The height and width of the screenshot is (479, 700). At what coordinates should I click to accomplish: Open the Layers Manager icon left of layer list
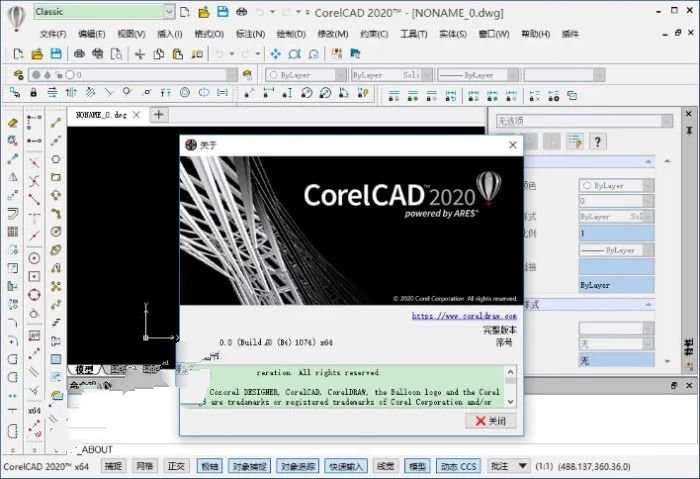[18, 75]
